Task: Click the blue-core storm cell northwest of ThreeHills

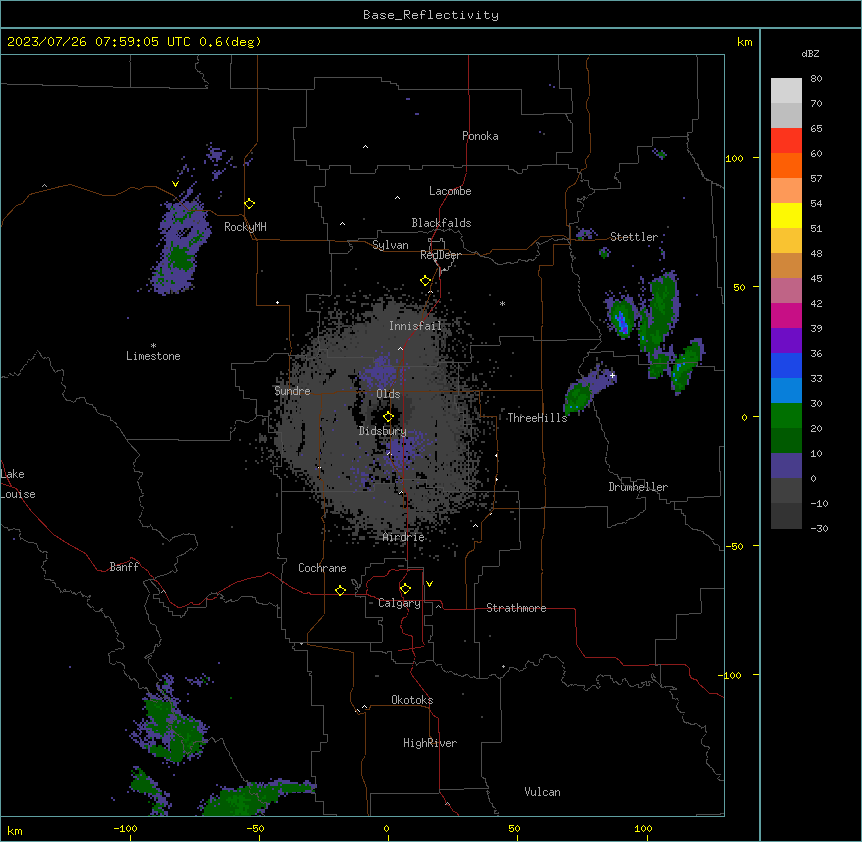Action: [x=622, y=318]
